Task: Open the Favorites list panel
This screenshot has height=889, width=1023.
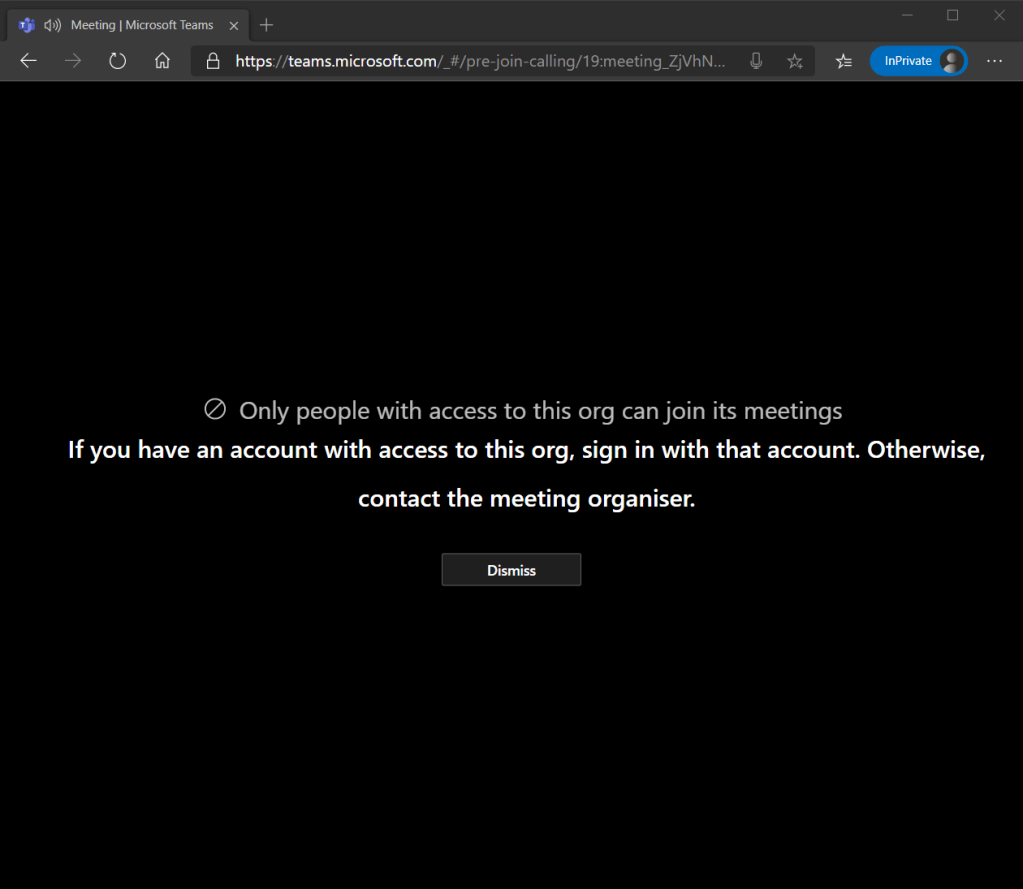Action: (x=844, y=61)
